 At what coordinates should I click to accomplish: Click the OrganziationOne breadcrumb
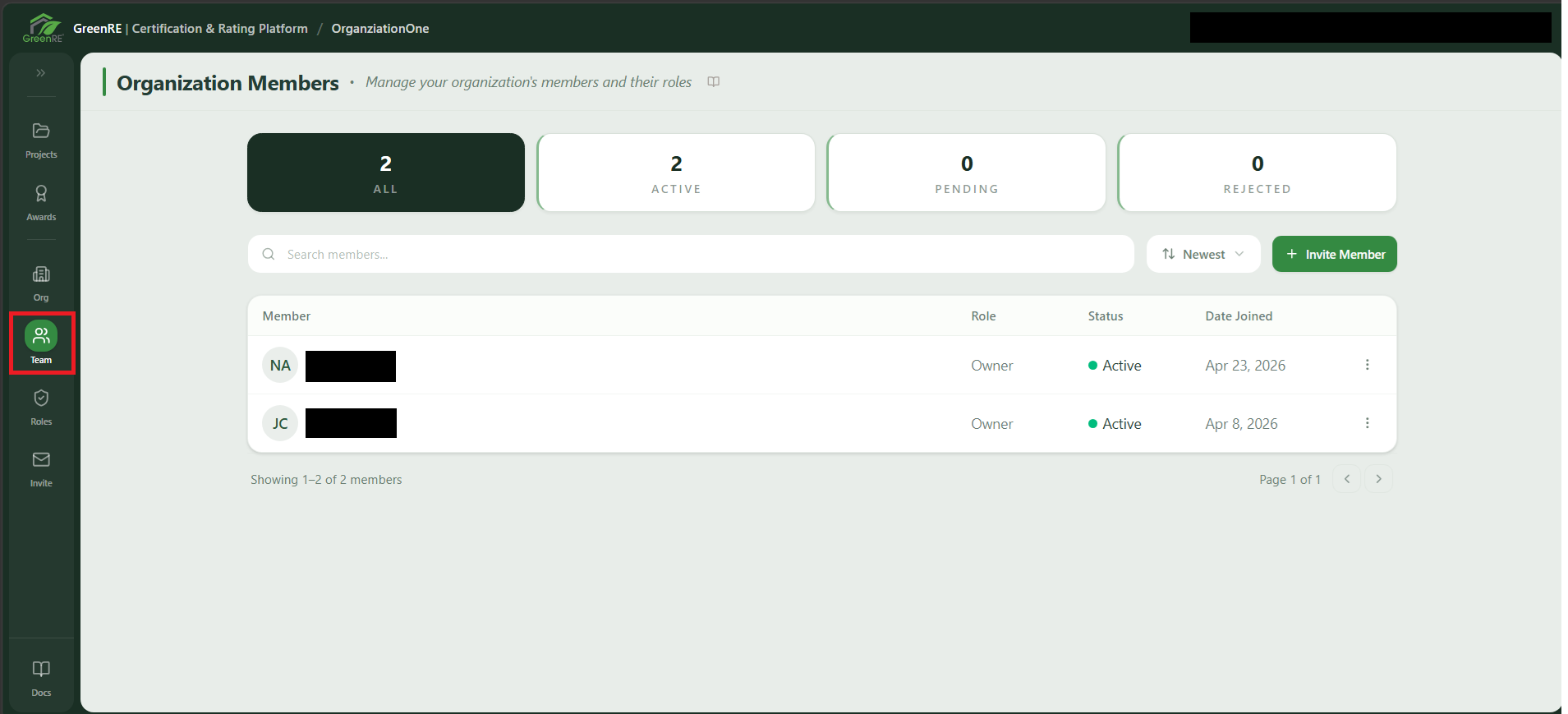coord(380,29)
